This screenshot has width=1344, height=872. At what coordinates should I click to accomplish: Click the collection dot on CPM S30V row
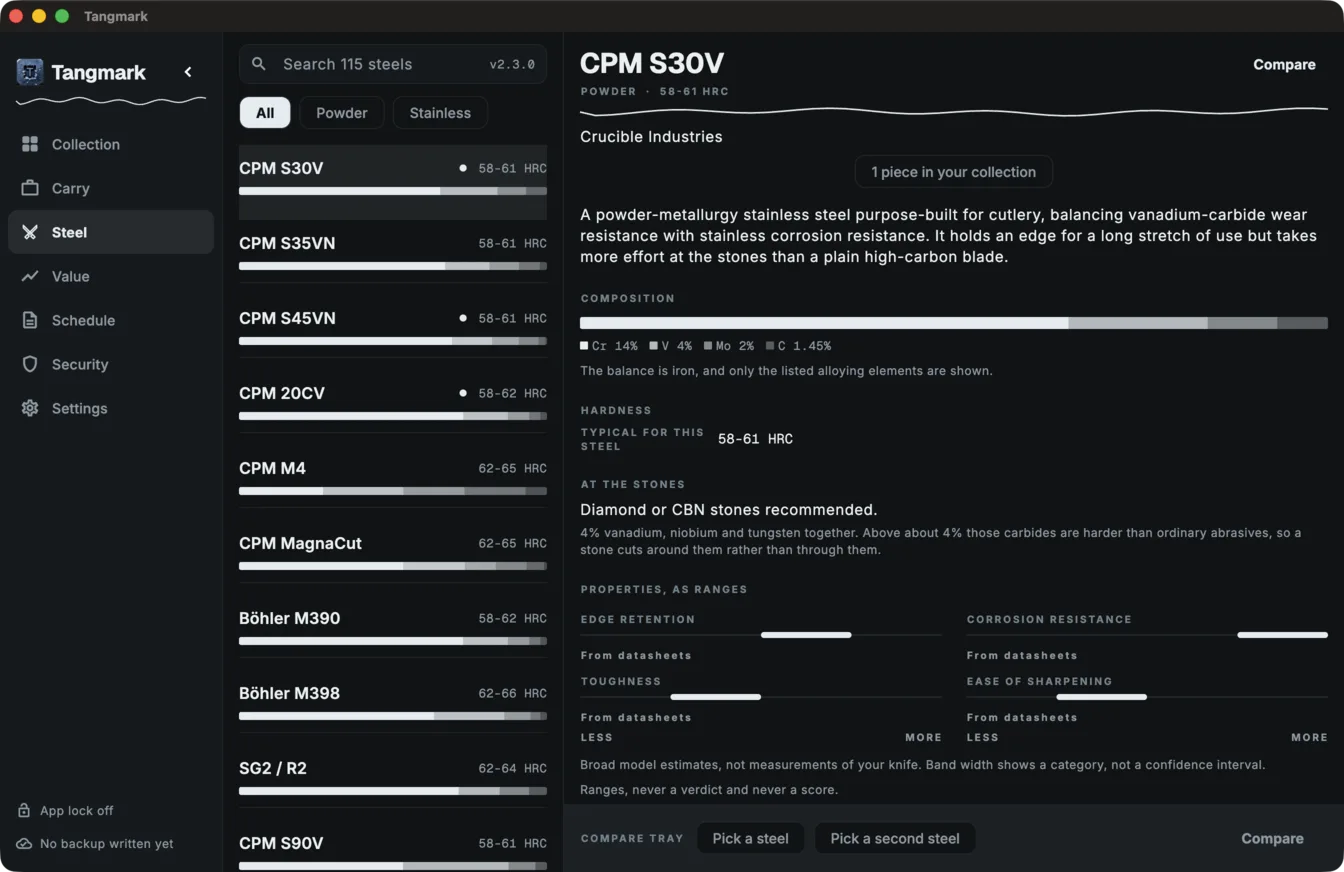click(463, 168)
